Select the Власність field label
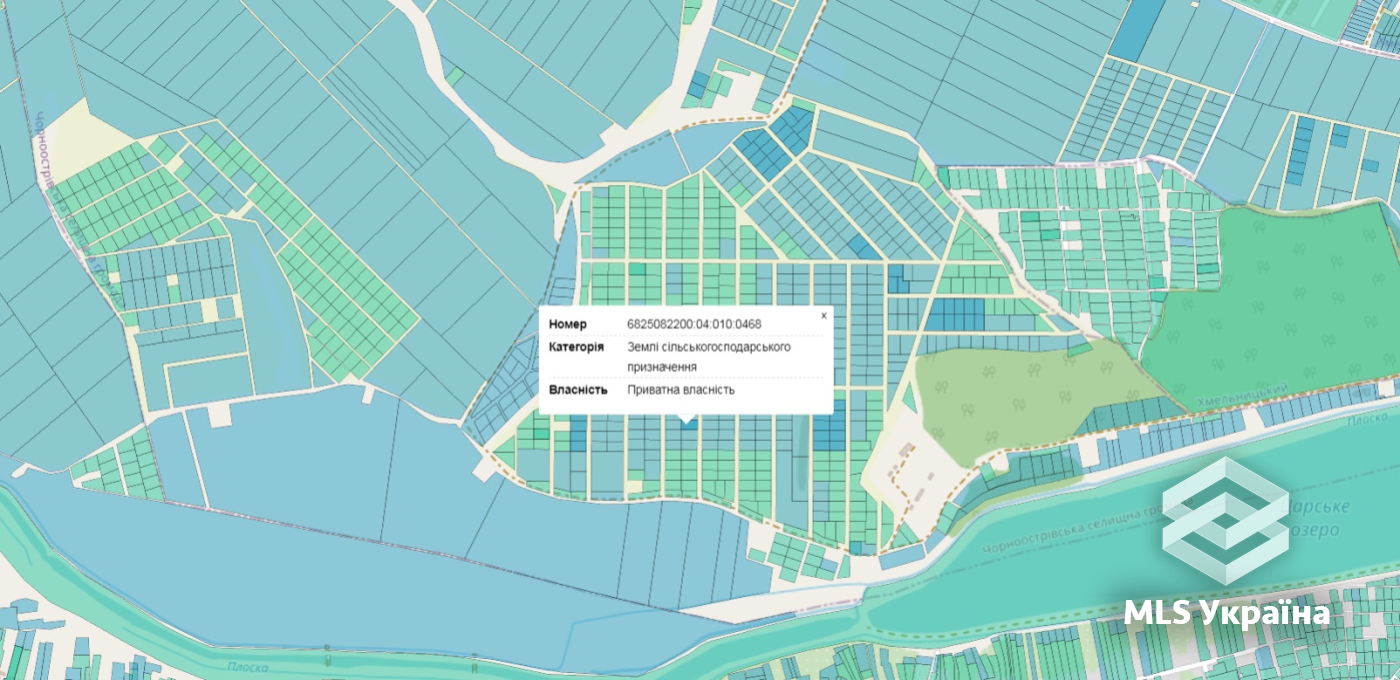1400x680 pixels. pos(578,390)
